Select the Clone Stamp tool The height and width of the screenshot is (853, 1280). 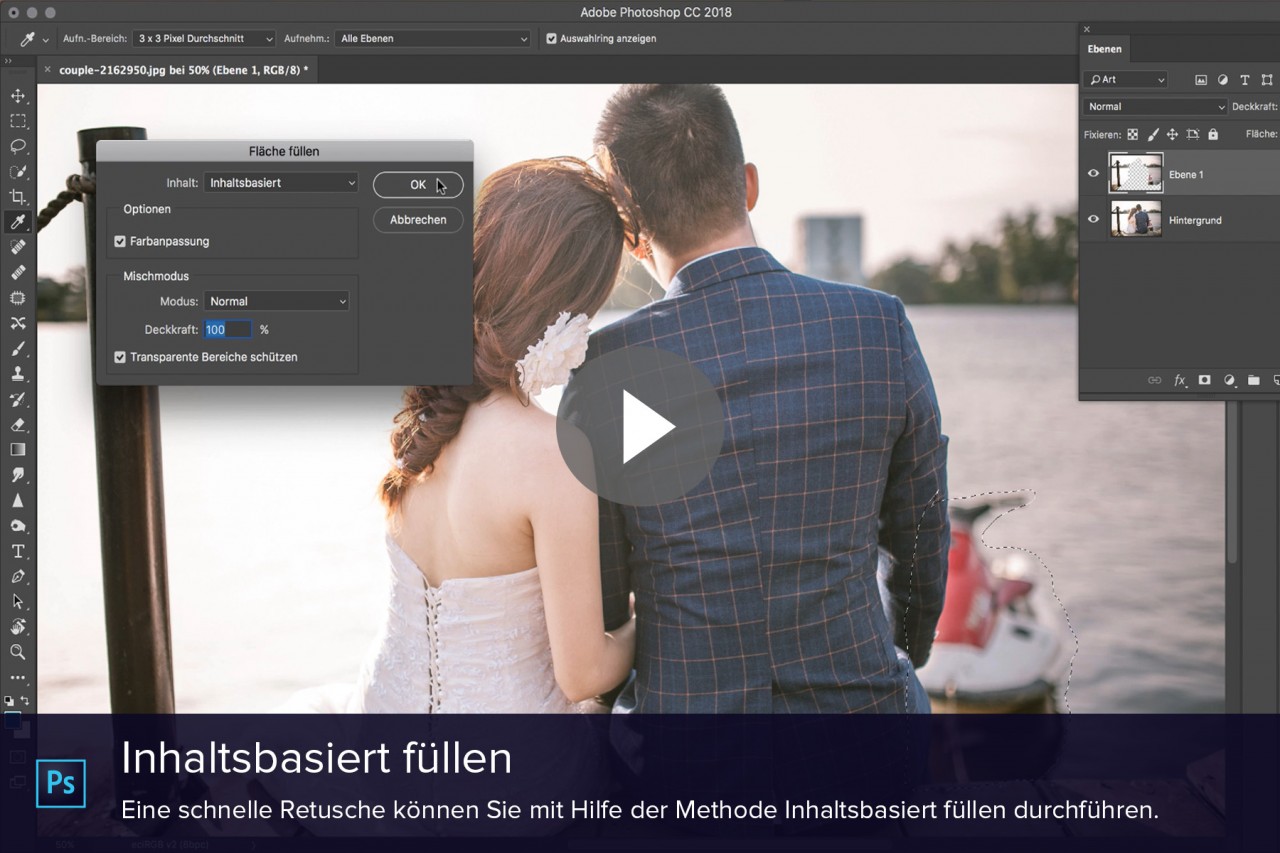pos(18,374)
